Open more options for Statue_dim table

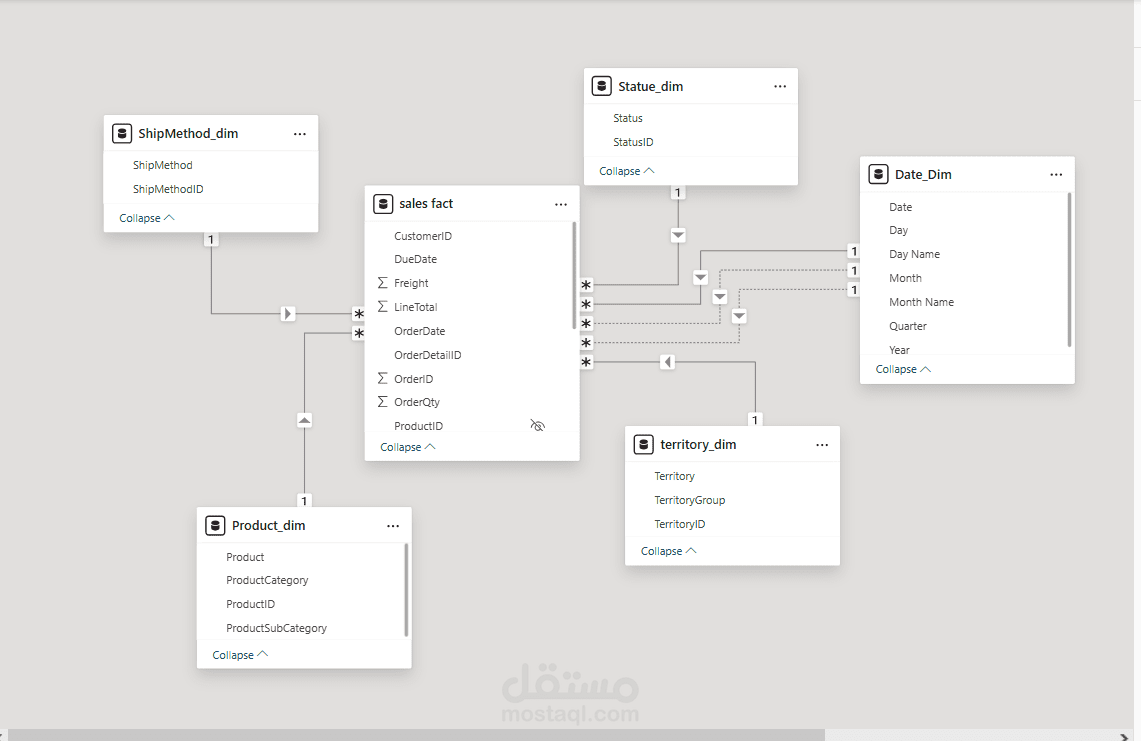(780, 86)
